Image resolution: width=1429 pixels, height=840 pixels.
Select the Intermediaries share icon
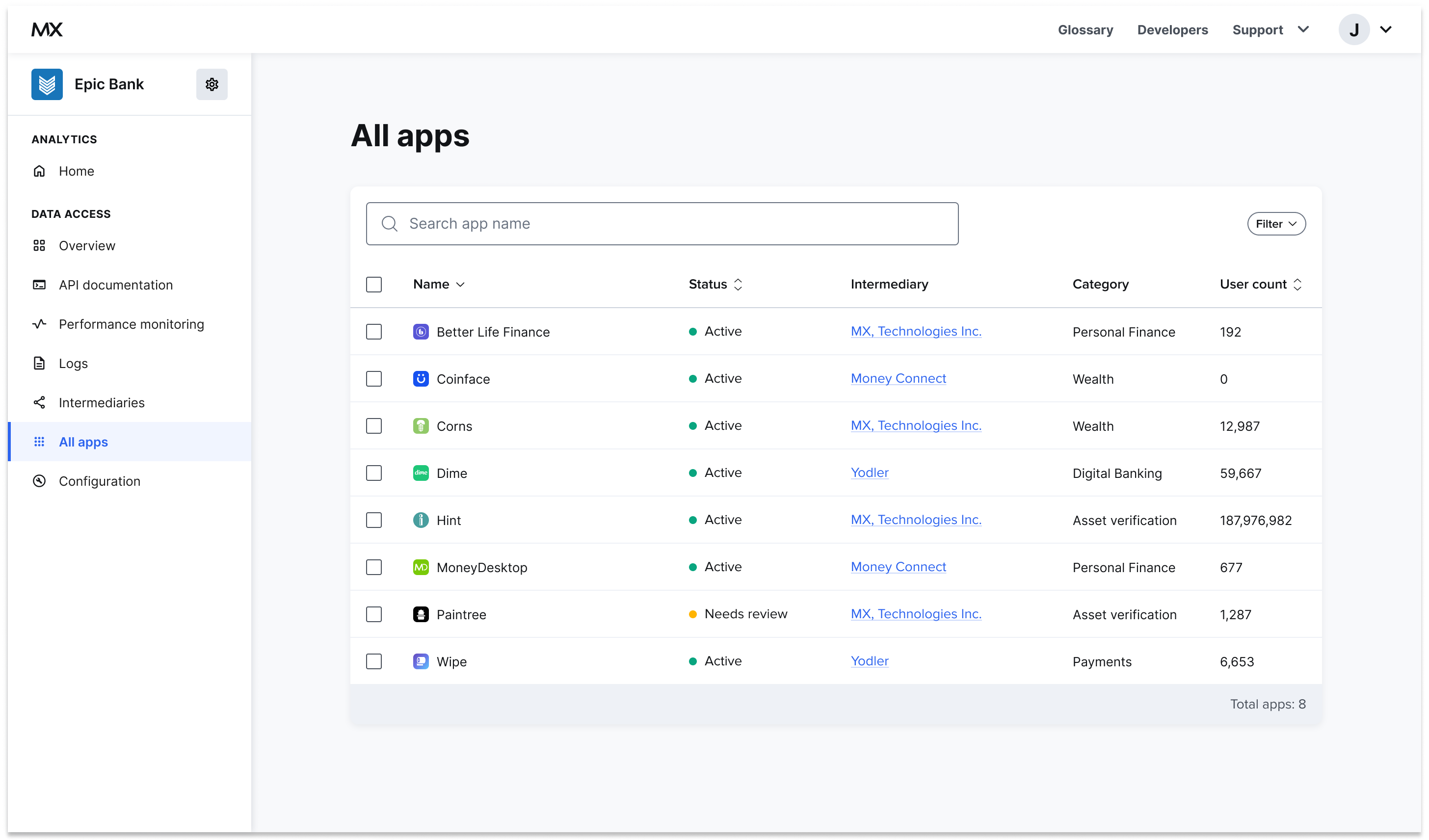pyautogui.click(x=39, y=402)
